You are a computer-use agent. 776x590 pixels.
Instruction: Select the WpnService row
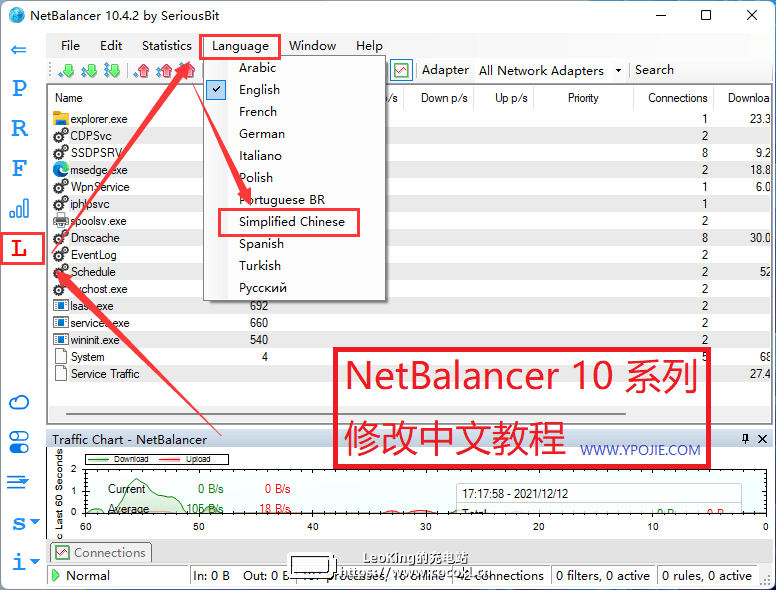(410, 187)
